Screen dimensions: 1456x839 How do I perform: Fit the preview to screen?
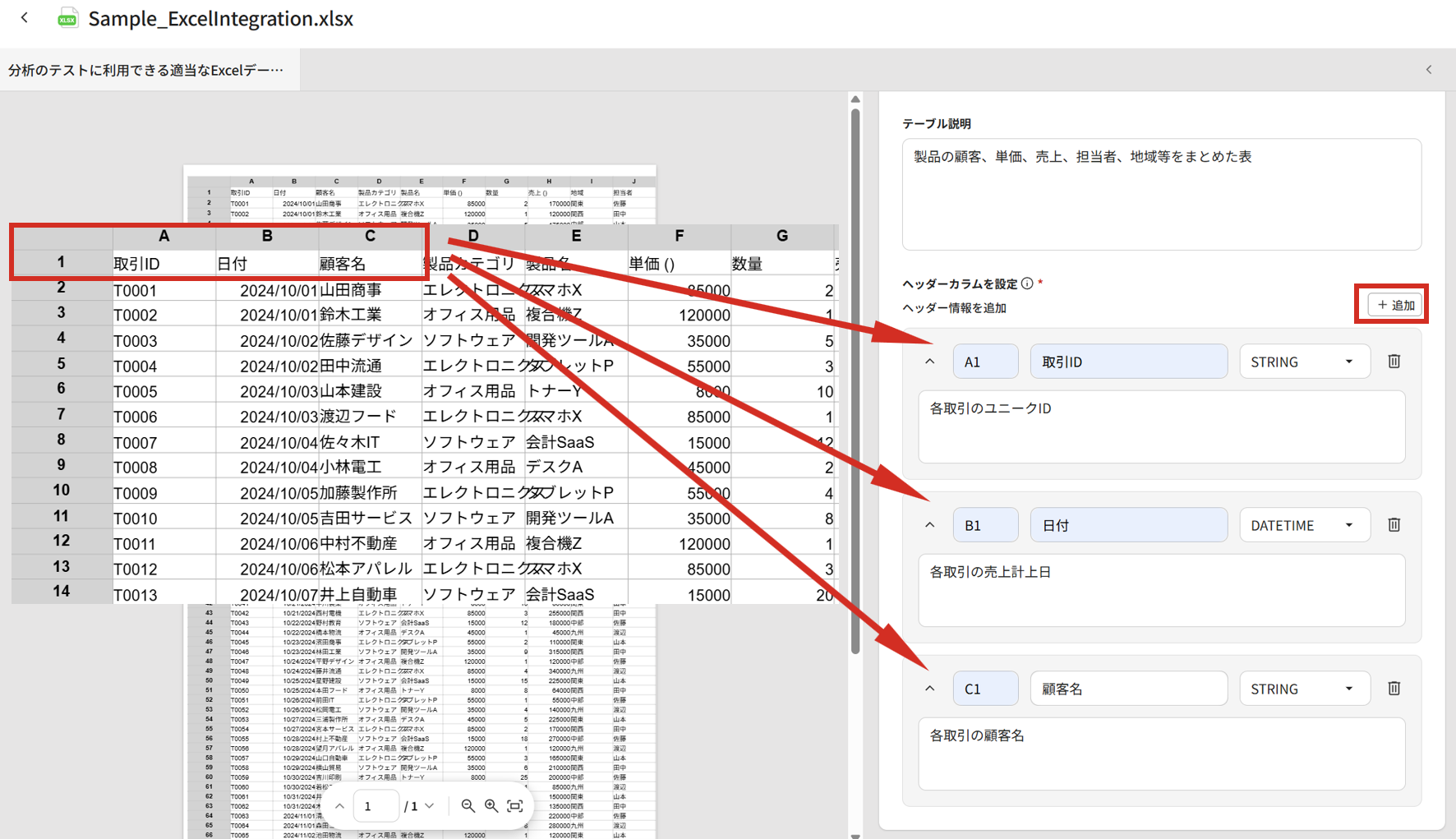tap(515, 806)
